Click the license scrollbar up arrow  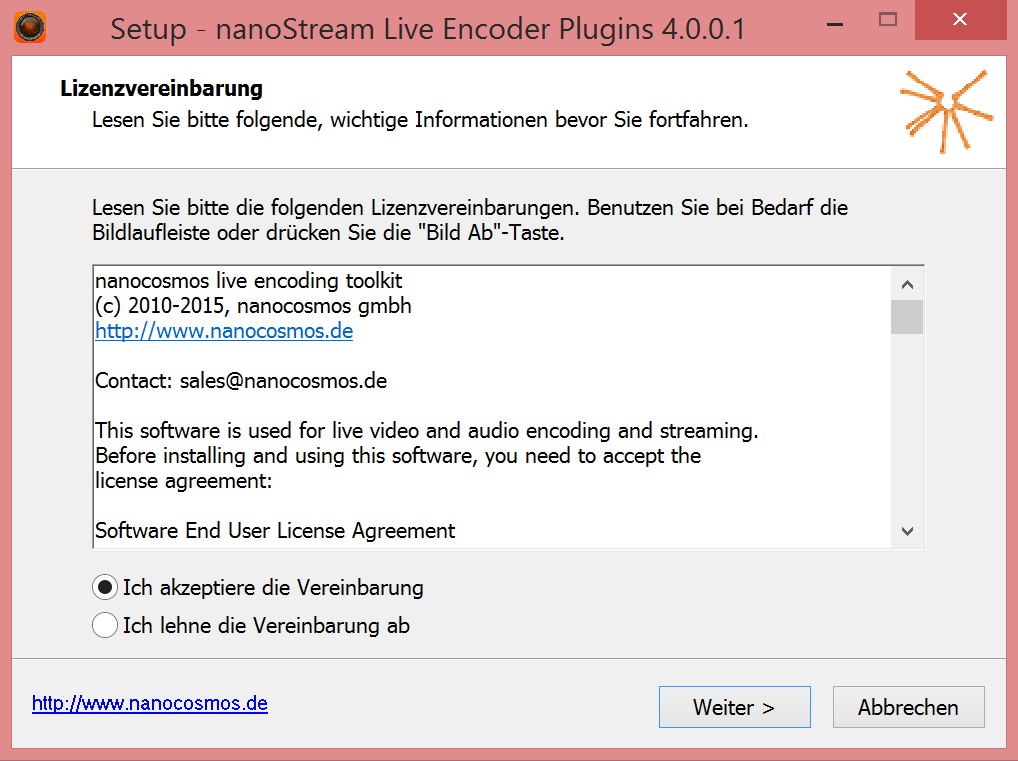point(907,284)
